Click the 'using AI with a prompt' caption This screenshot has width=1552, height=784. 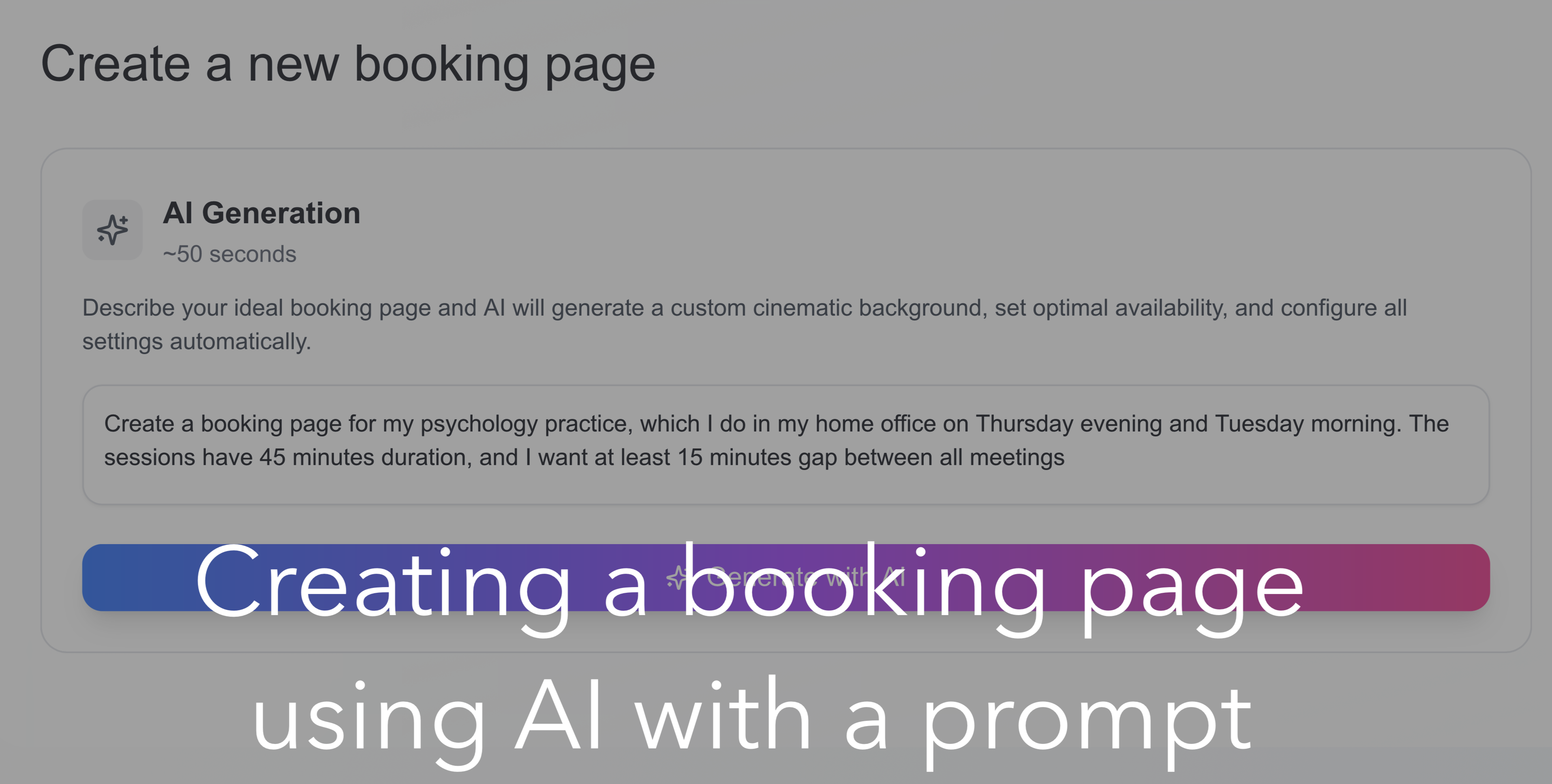tap(751, 720)
